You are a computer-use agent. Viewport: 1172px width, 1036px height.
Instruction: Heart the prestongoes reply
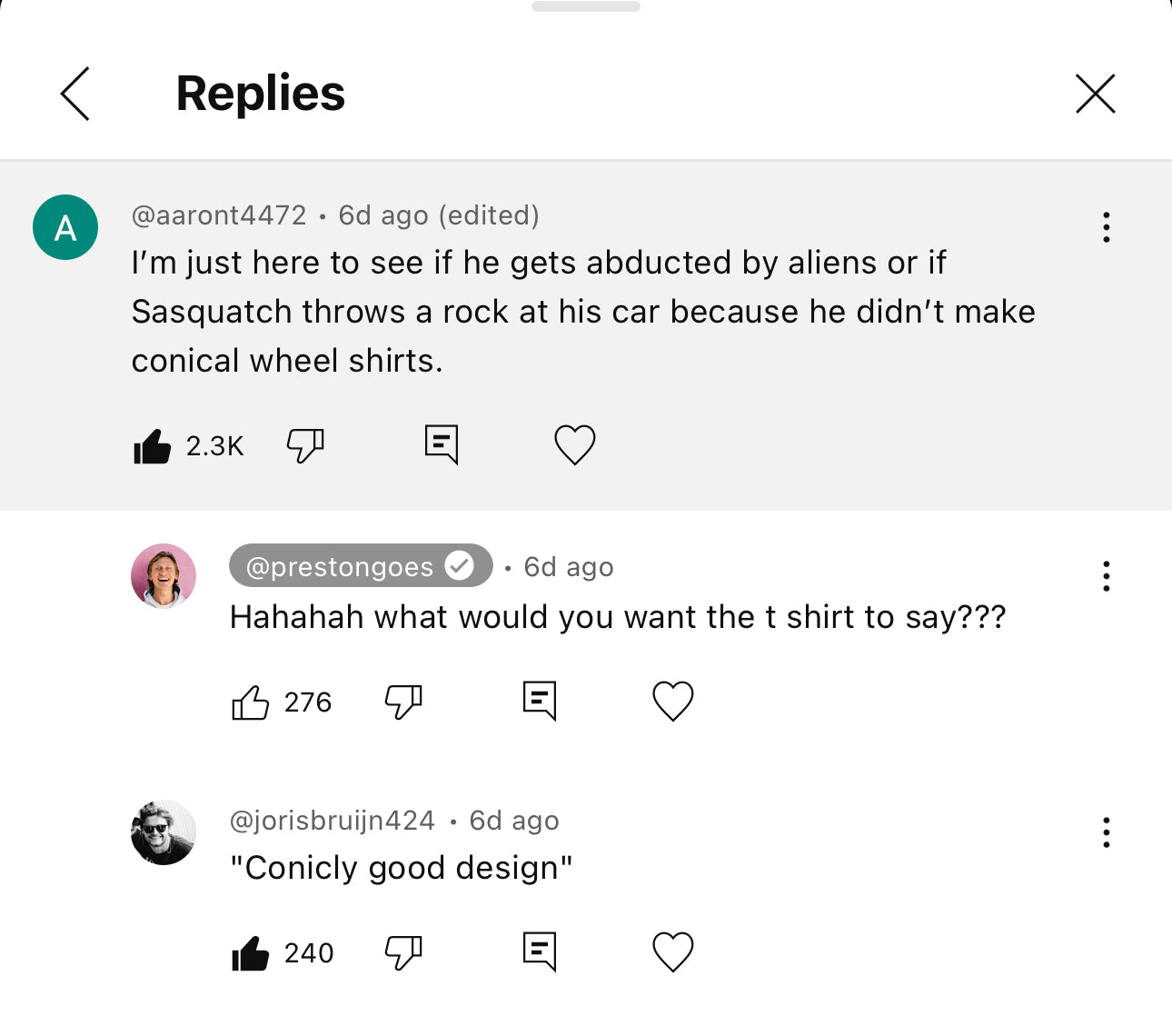point(672,701)
